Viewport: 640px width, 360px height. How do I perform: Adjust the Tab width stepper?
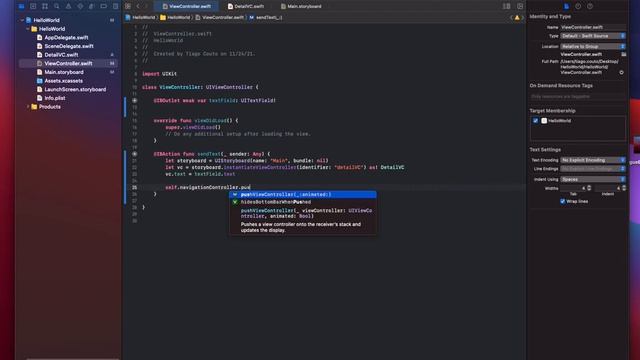tap(589, 188)
